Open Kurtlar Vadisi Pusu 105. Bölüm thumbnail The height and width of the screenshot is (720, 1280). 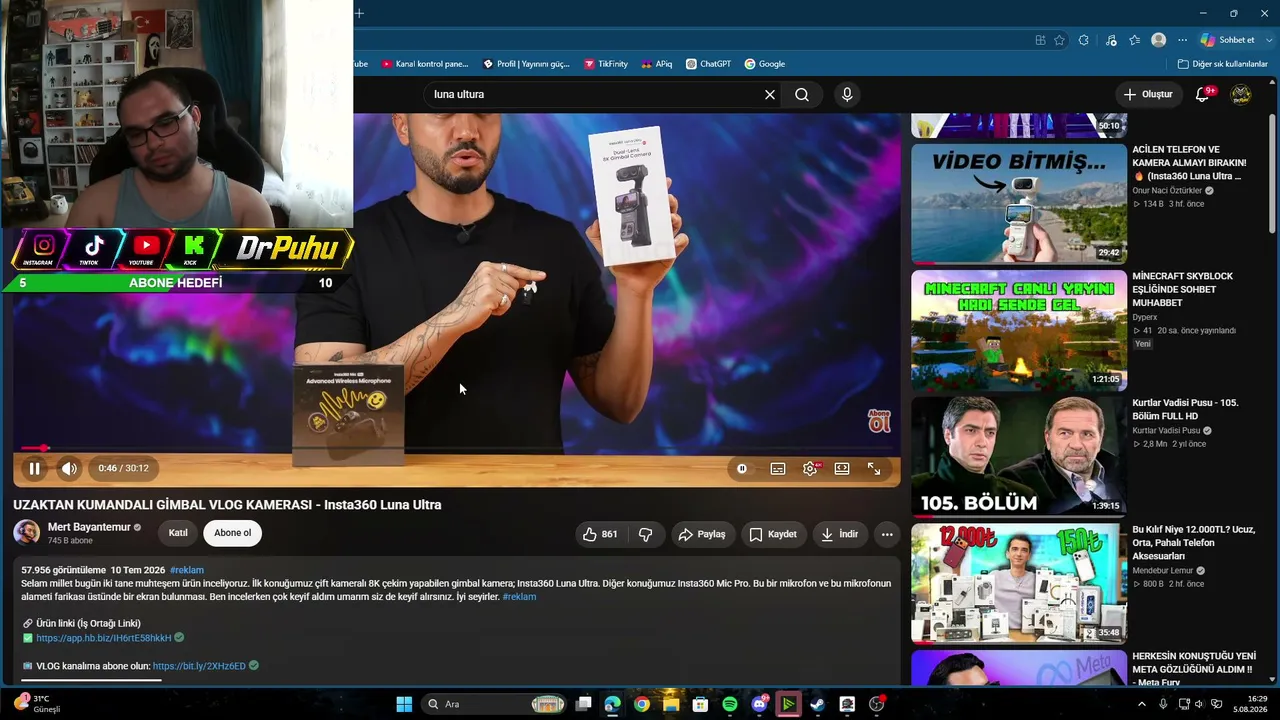(x=1019, y=457)
